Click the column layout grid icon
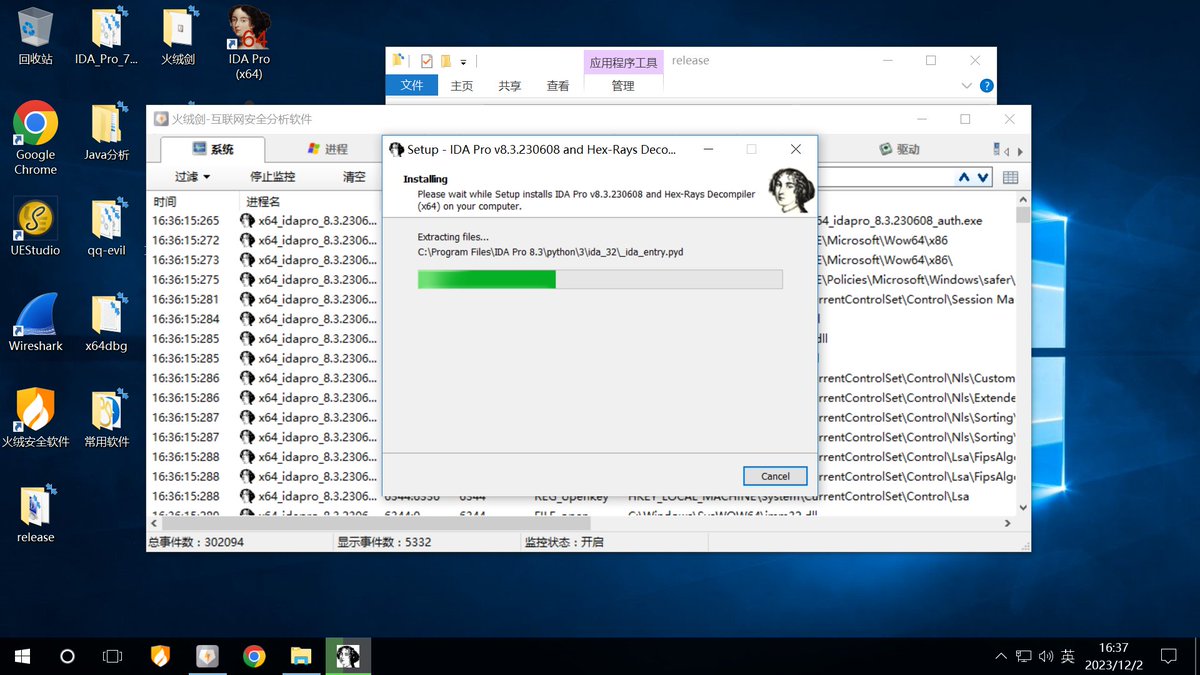 pyautogui.click(x=1010, y=177)
